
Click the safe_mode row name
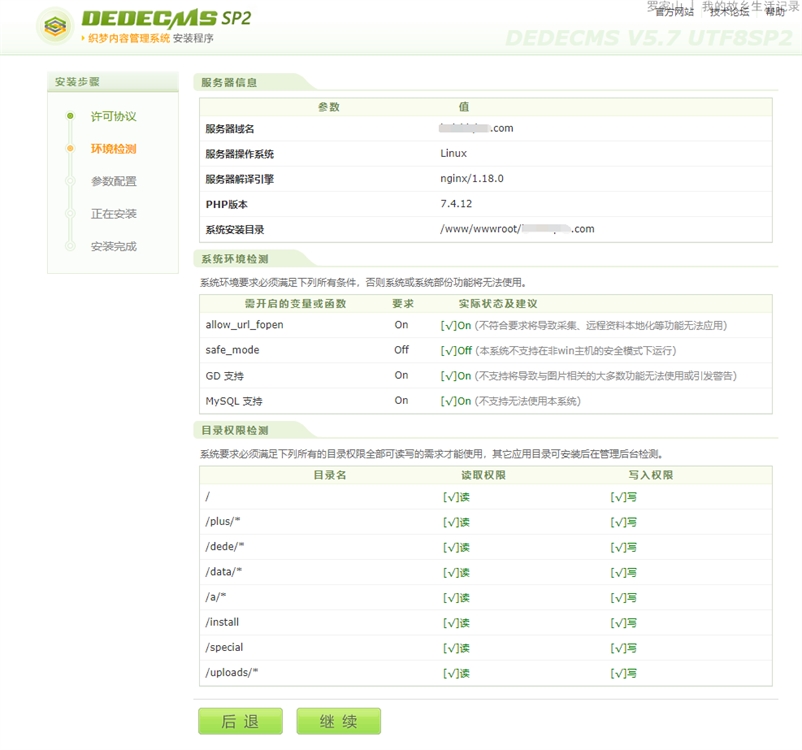(x=232, y=350)
